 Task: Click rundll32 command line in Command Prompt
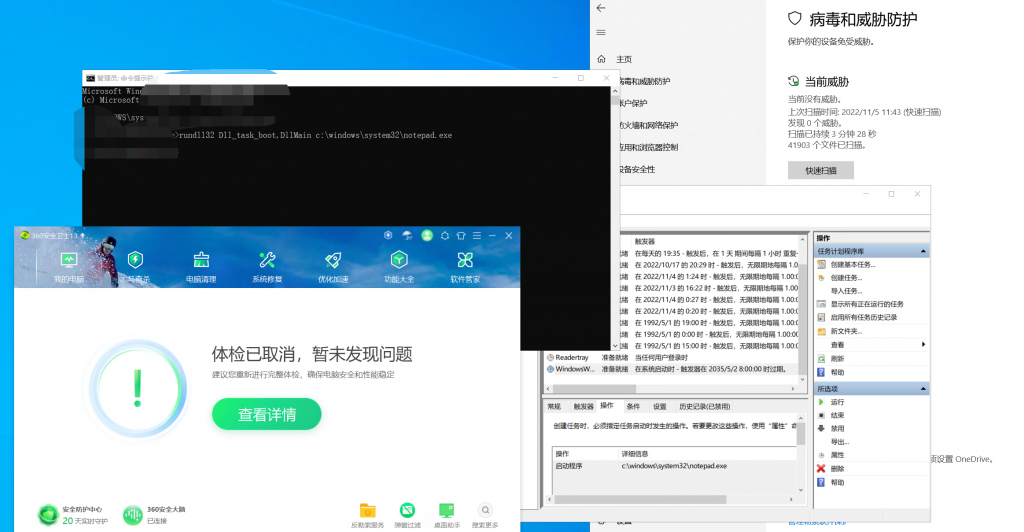[315, 135]
